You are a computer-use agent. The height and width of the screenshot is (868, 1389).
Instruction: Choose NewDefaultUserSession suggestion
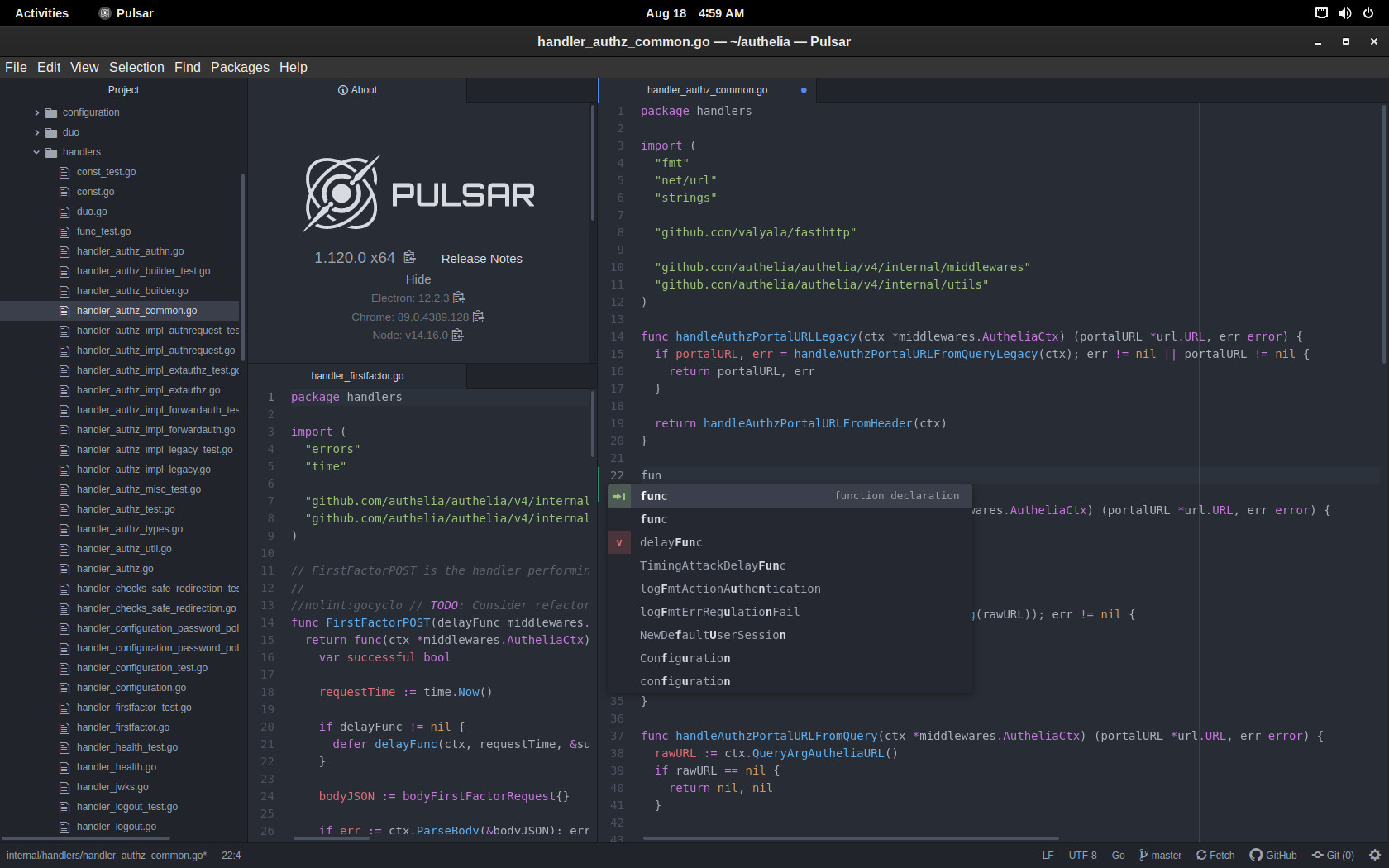click(x=790, y=635)
